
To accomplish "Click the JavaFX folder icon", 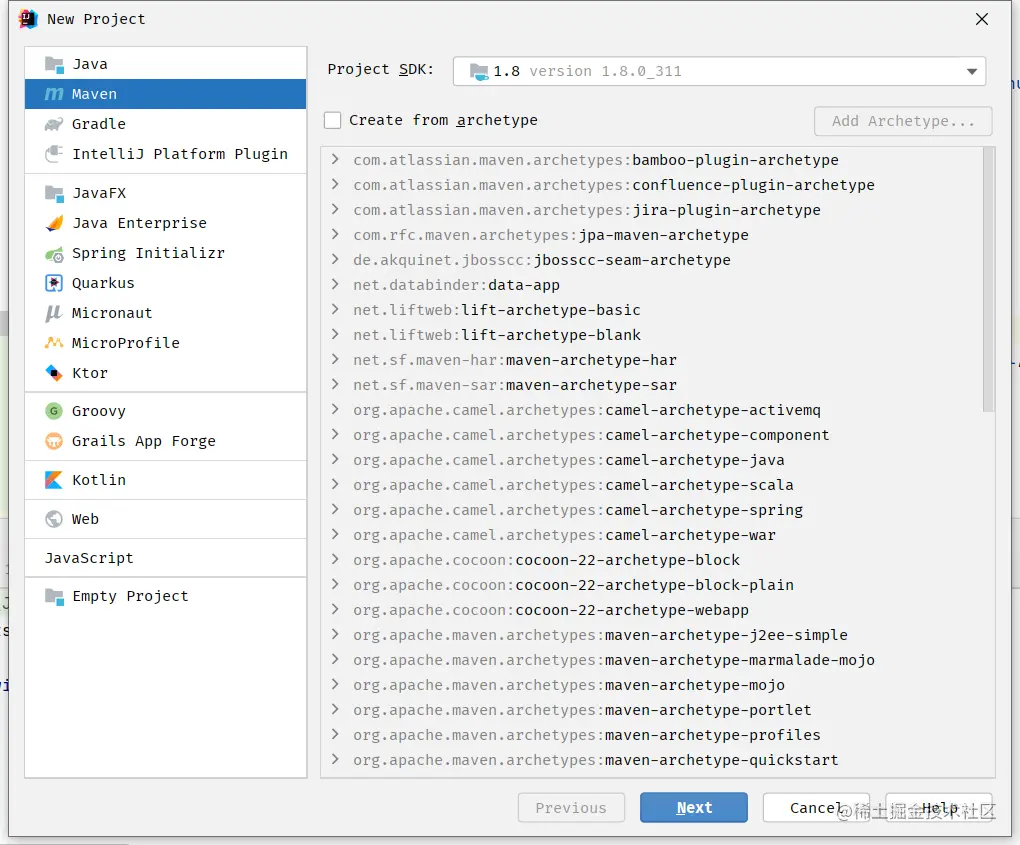I will coord(54,193).
